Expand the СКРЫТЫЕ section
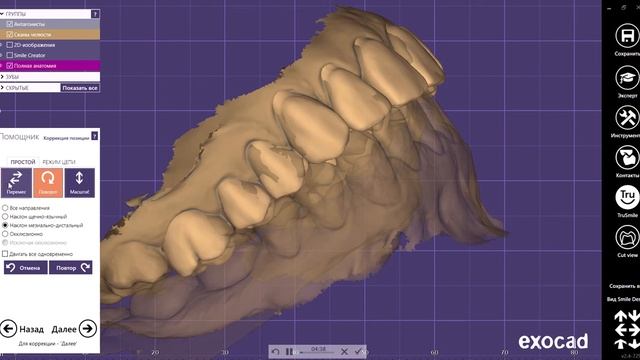This screenshot has width=640, height=360. pyautogui.click(x=2, y=88)
